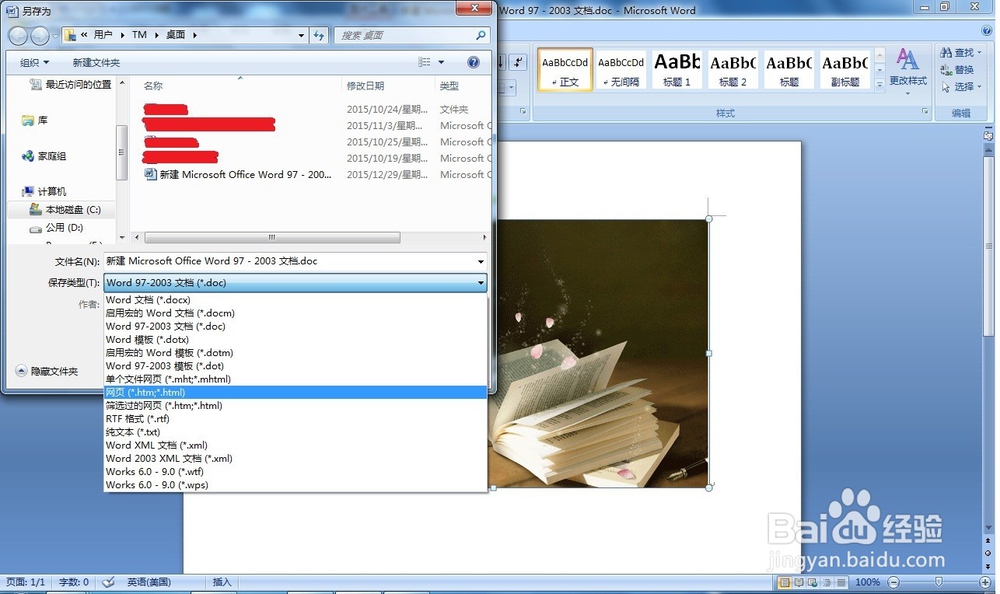
Task: Sort files by 名称 column header
Action: coord(153,85)
